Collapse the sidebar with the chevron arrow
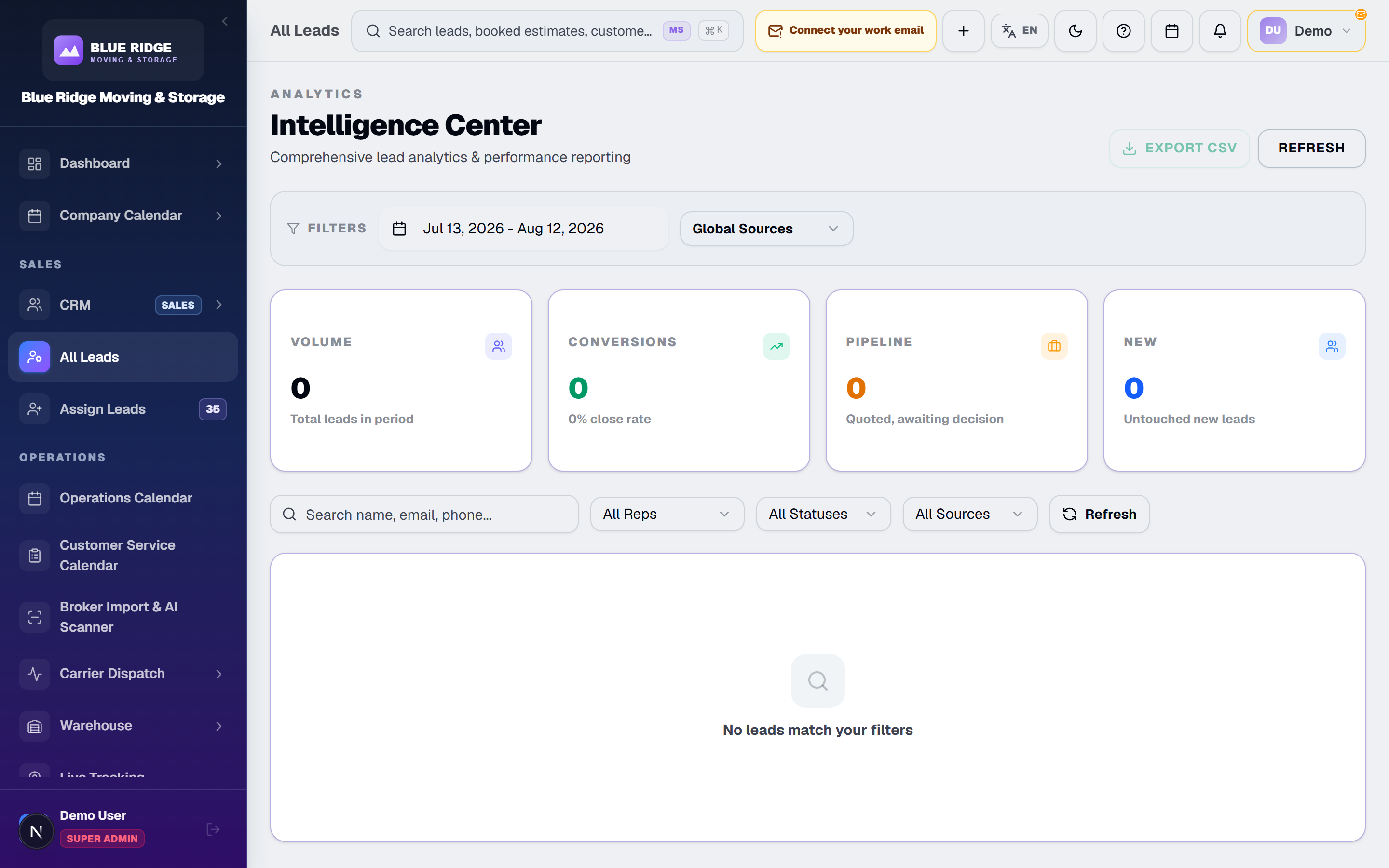Image resolution: width=1389 pixels, height=868 pixels. point(225,21)
